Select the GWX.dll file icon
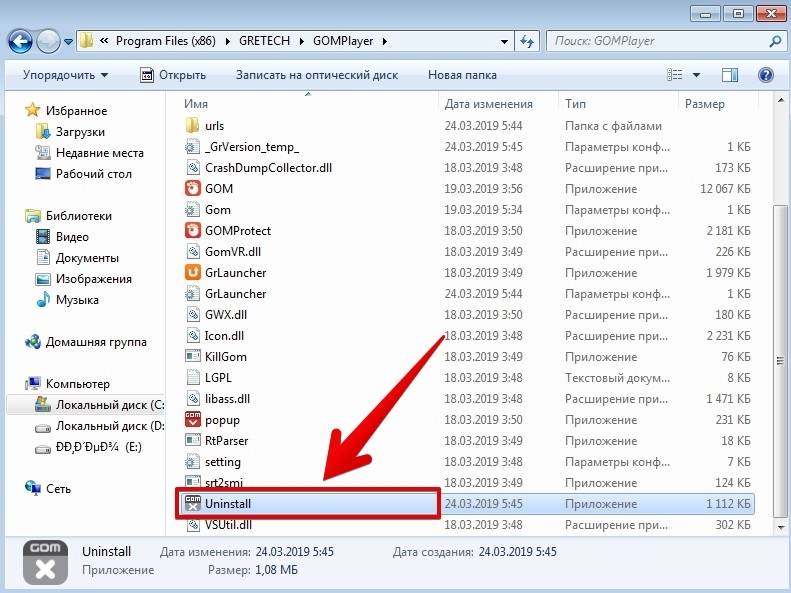791x593 pixels. pyautogui.click(x=192, y=315)
